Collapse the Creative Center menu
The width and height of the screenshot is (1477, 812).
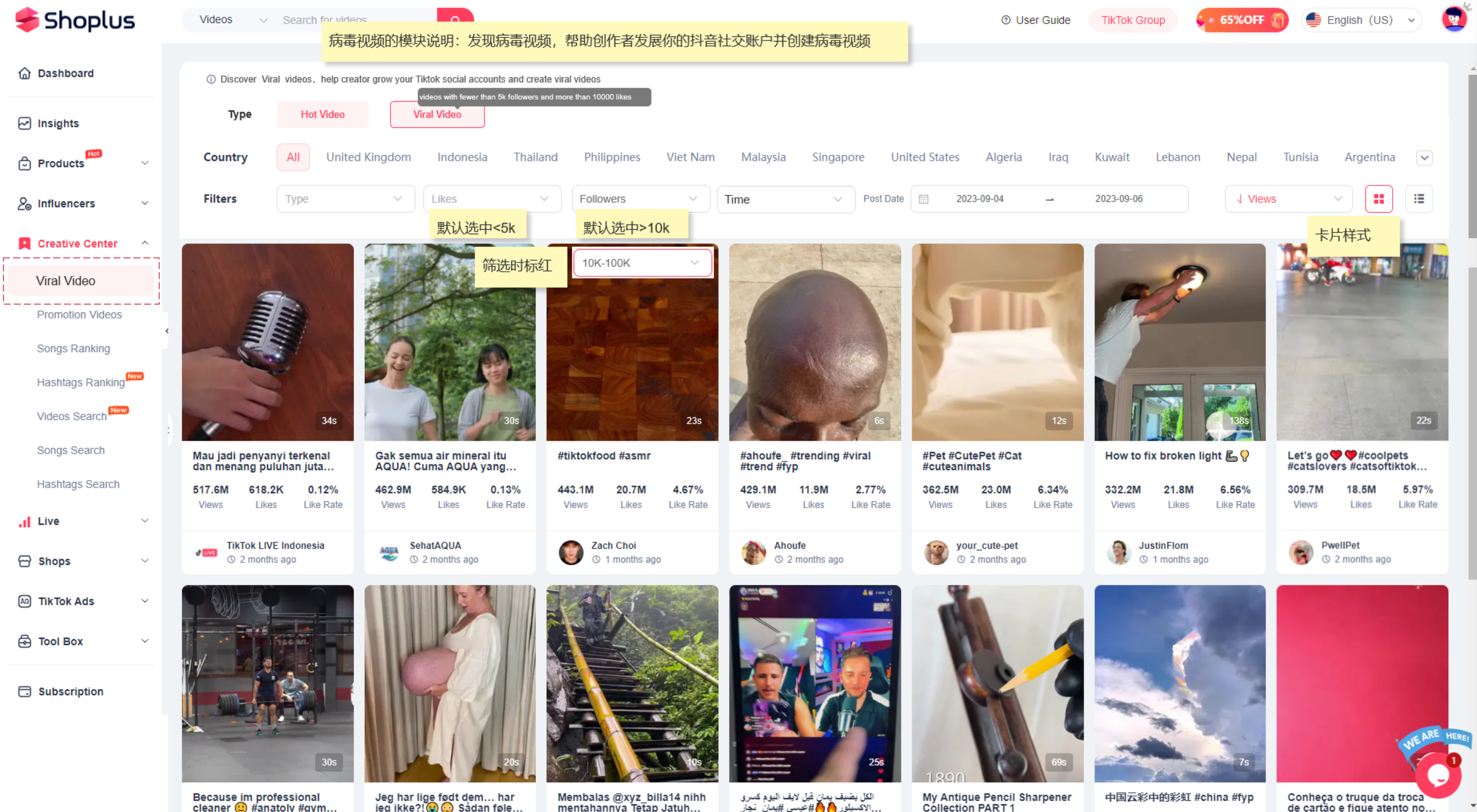coord(145,243)
